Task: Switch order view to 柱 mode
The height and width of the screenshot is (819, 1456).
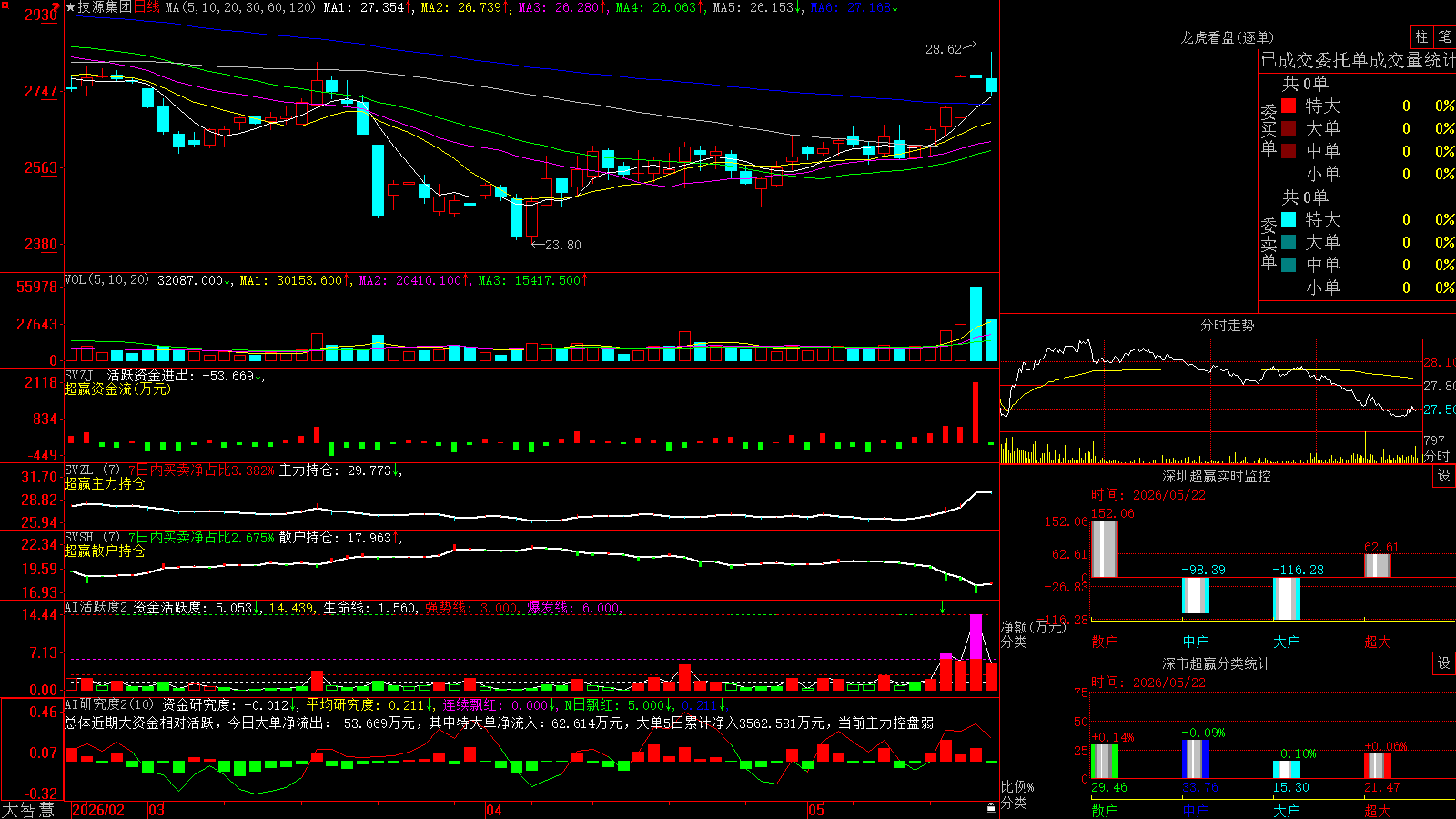Action: 1421,36
